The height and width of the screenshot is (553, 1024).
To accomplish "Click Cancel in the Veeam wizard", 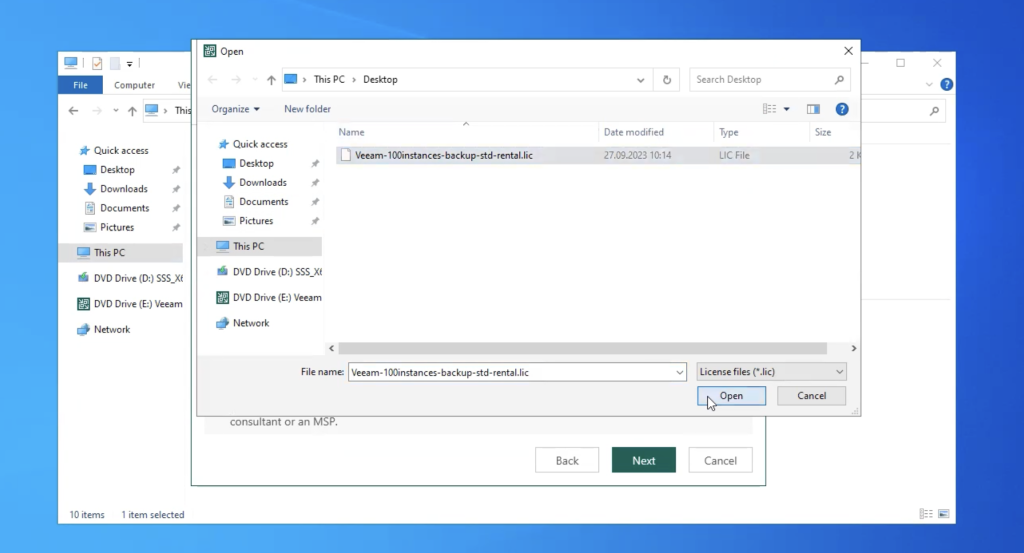I will point(720,460).
